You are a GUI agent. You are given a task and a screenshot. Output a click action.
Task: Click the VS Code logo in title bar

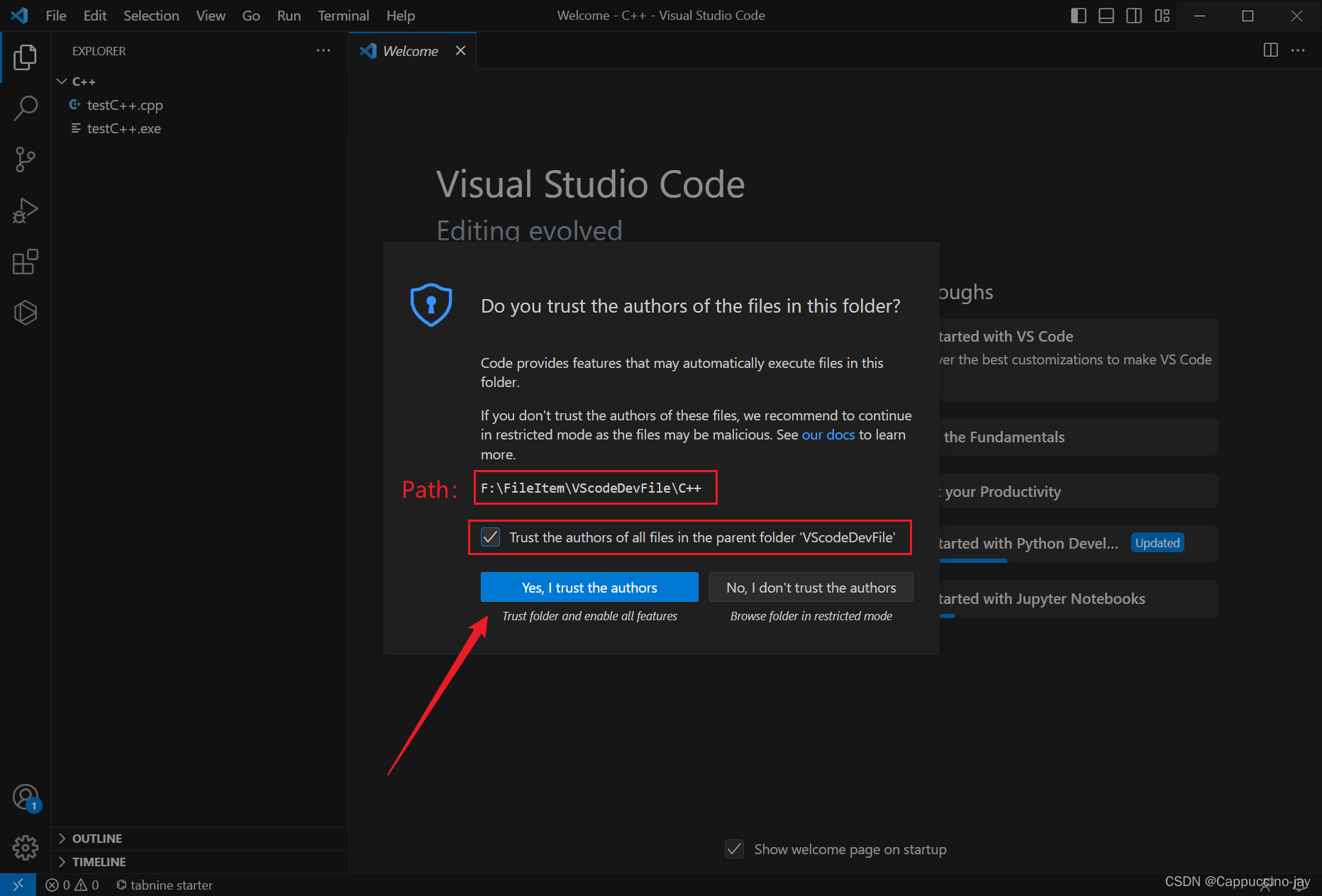click(x=19, y=16)
